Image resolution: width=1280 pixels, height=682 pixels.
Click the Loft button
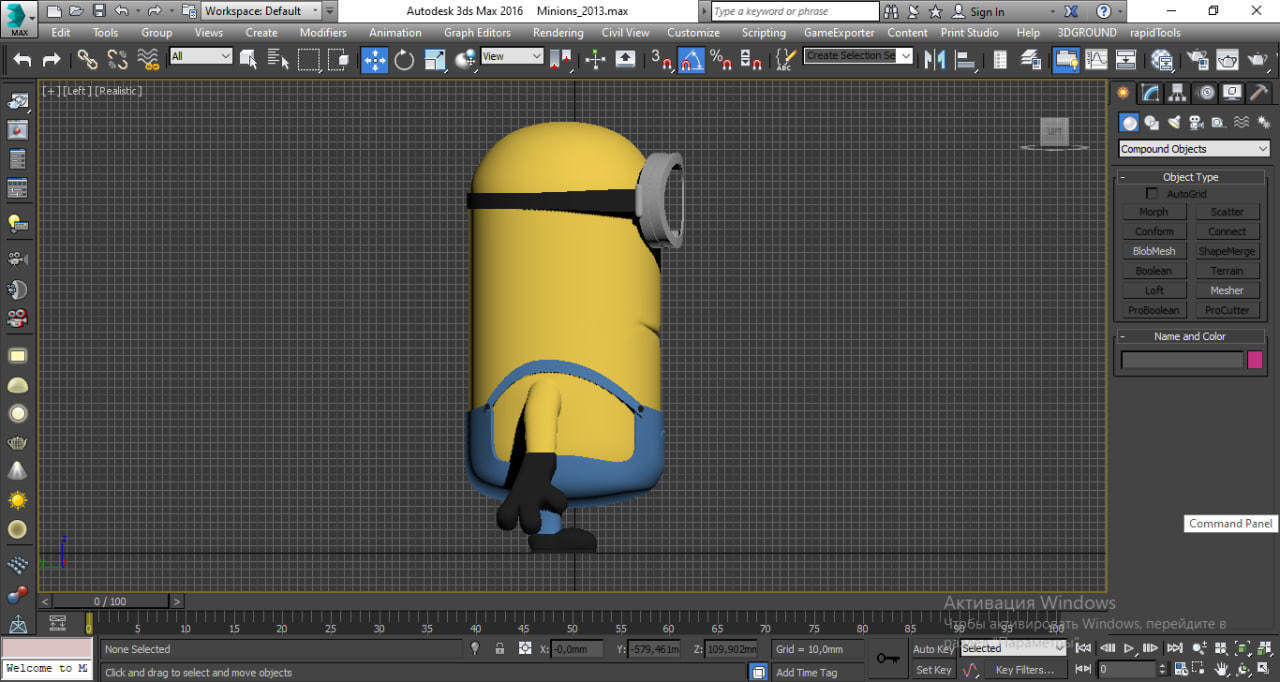tap(1153, 291)
